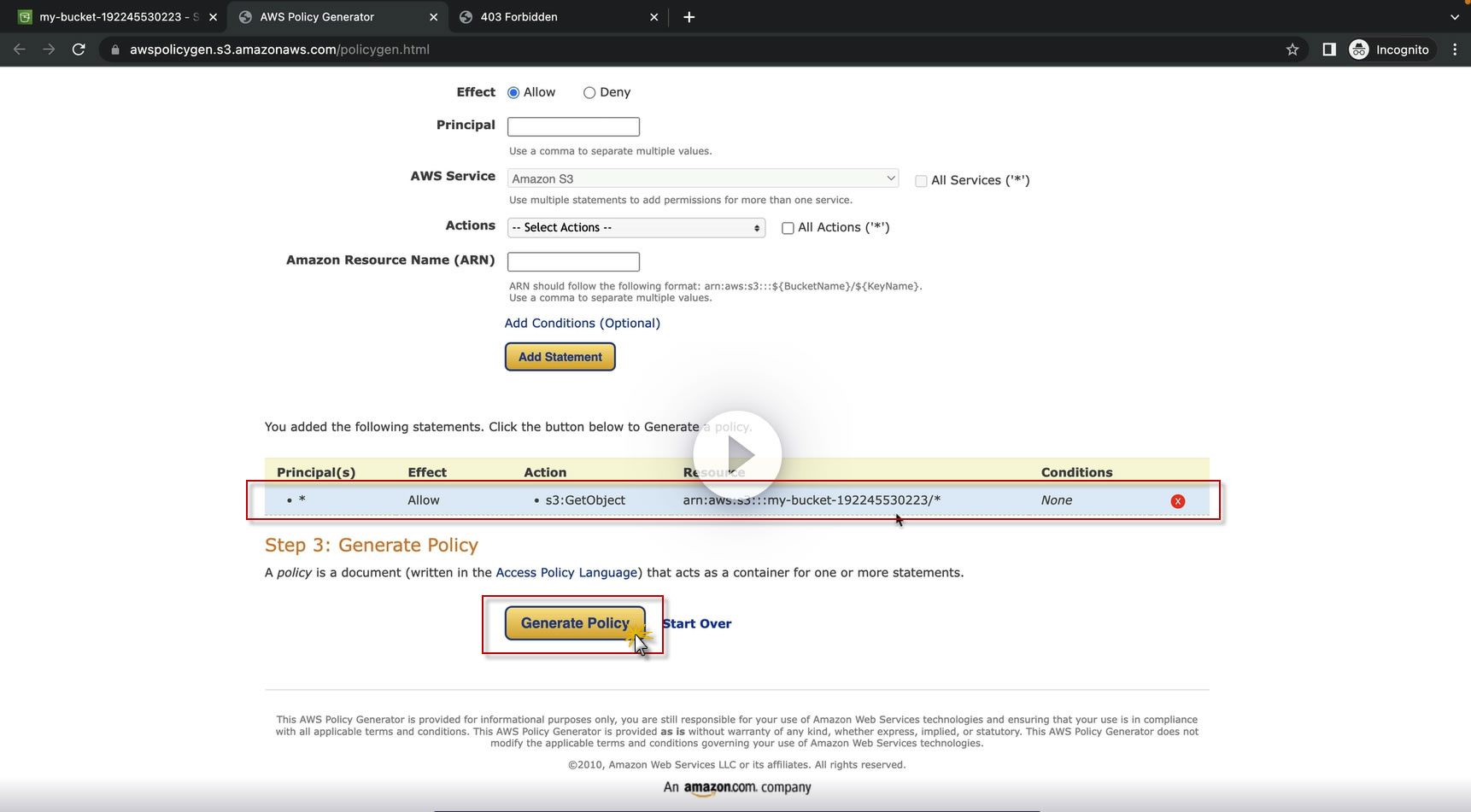Click the Allow cell in statements table
This screenshot has width=1471, height=812.
coord(424,500)
